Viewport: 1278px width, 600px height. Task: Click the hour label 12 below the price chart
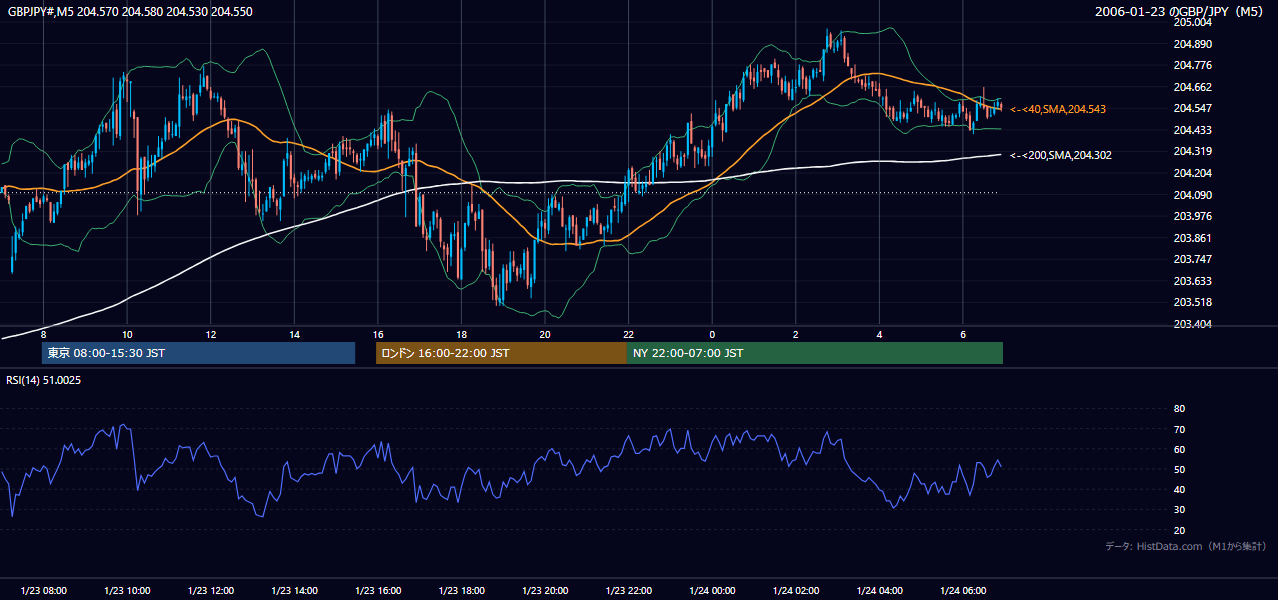[210, 334]
